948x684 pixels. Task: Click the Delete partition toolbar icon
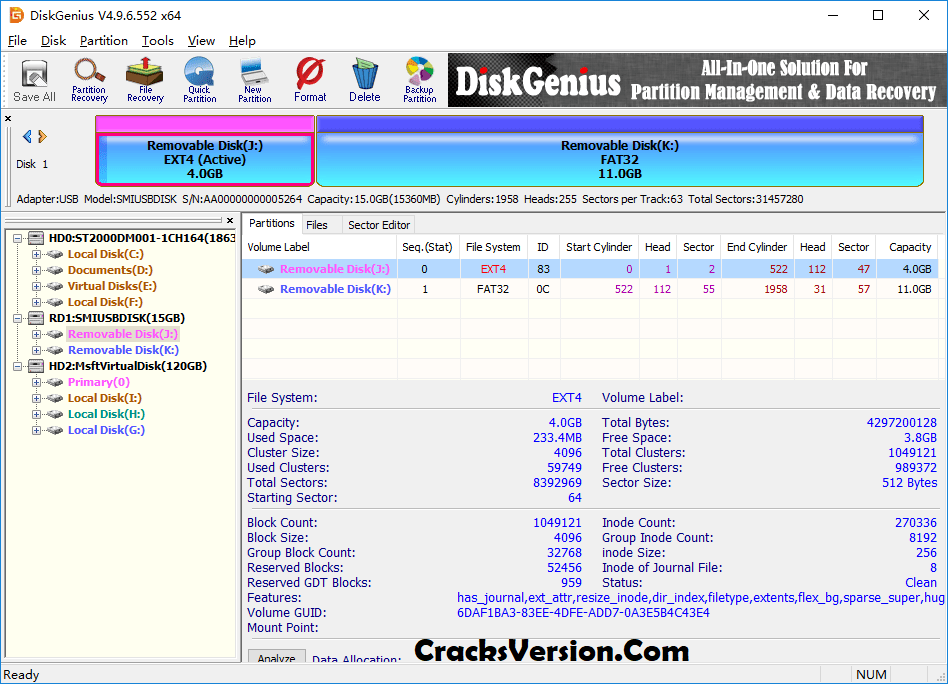click(x=365, y=80)
